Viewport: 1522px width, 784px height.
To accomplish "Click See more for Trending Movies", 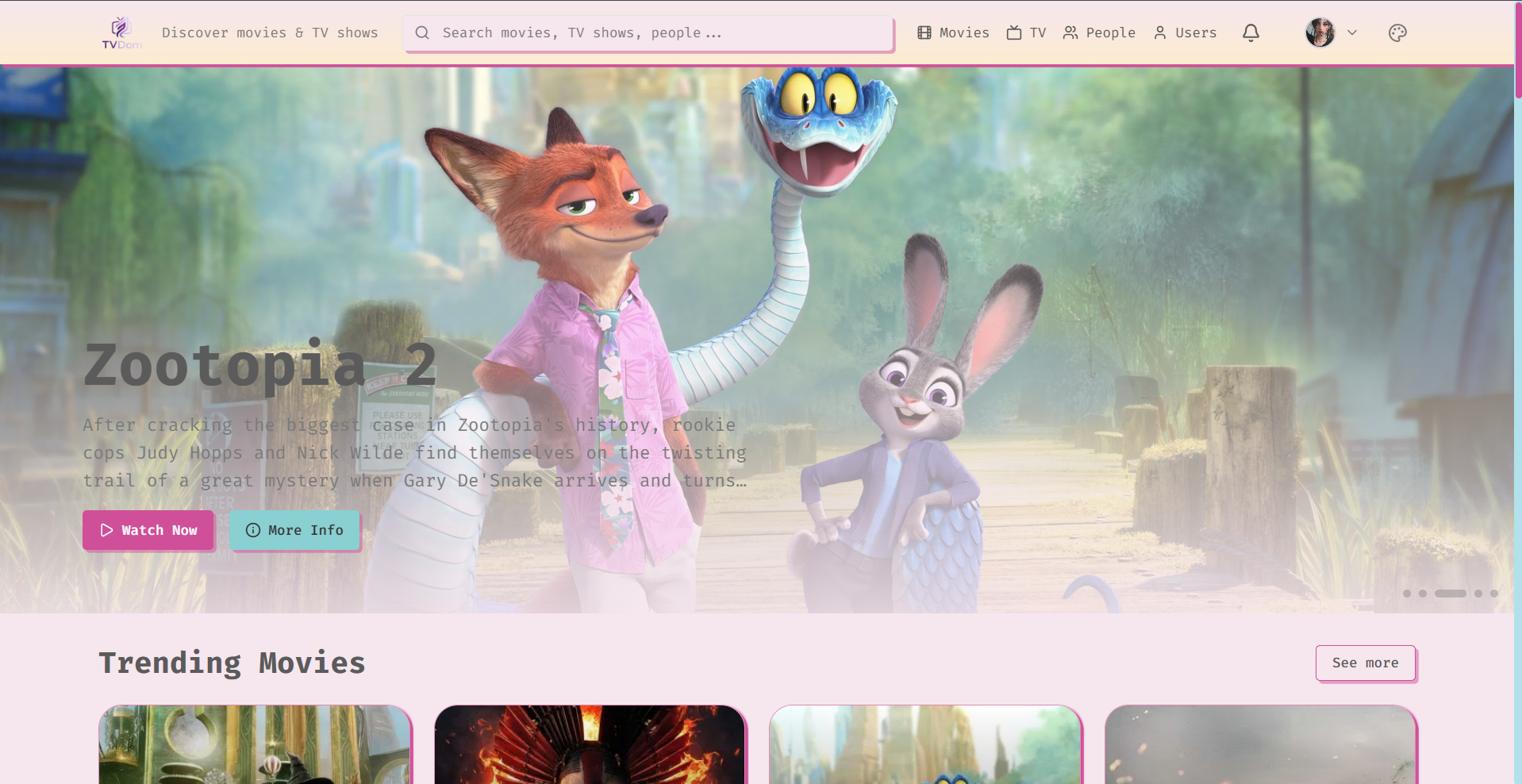I will [x=1365, y=663].
